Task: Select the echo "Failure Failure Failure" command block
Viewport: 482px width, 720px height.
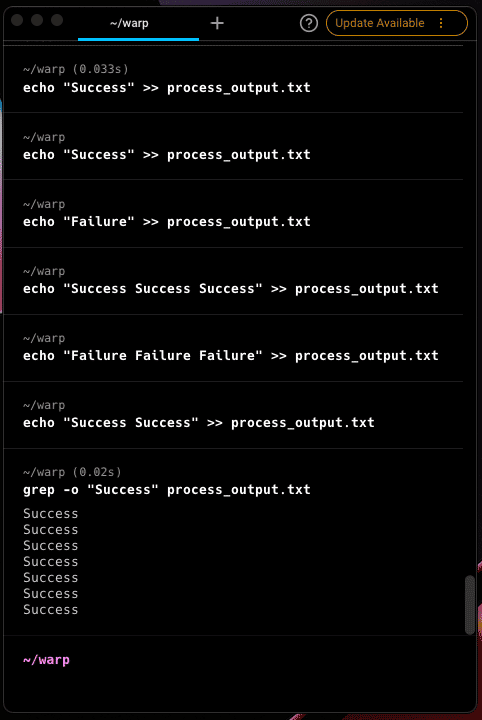Action: [233, 348]
